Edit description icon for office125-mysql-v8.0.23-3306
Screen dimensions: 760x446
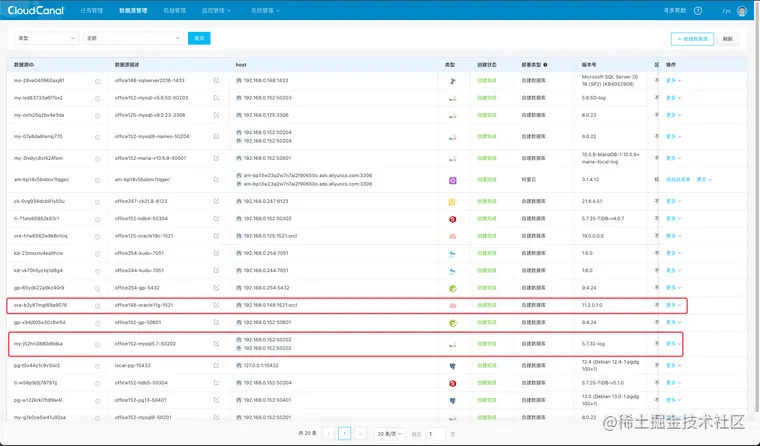[x=216, y=115]
